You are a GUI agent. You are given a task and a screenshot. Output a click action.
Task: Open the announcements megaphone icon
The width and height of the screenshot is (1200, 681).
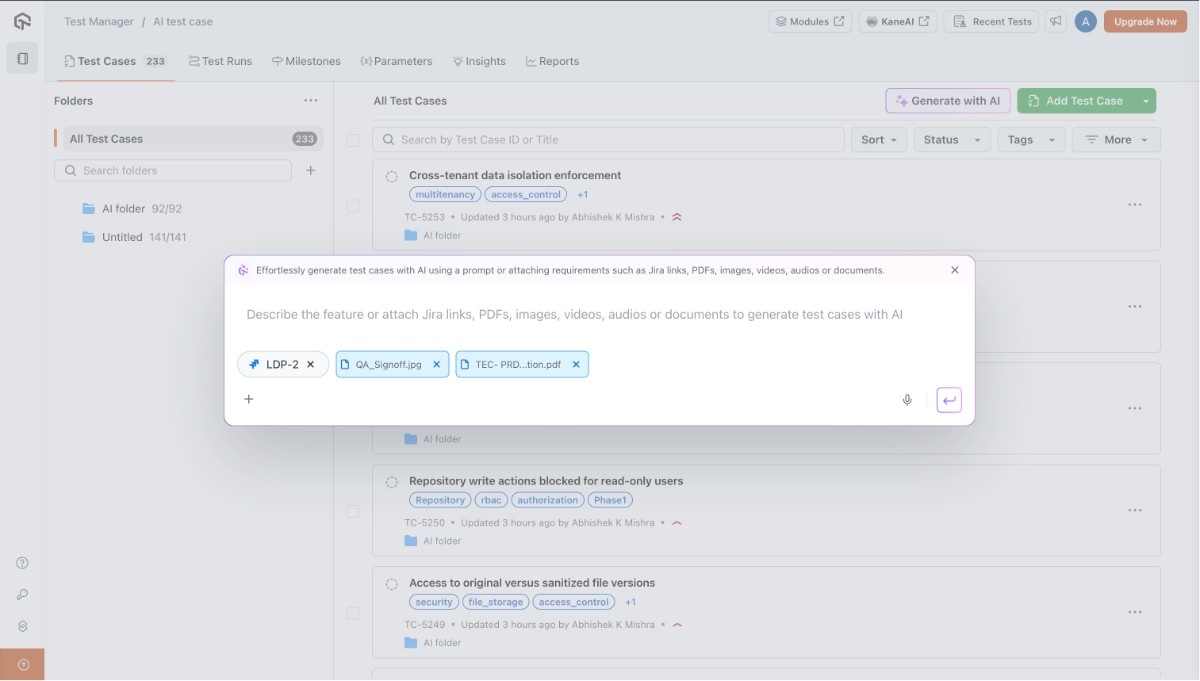tap(1056, 21)
